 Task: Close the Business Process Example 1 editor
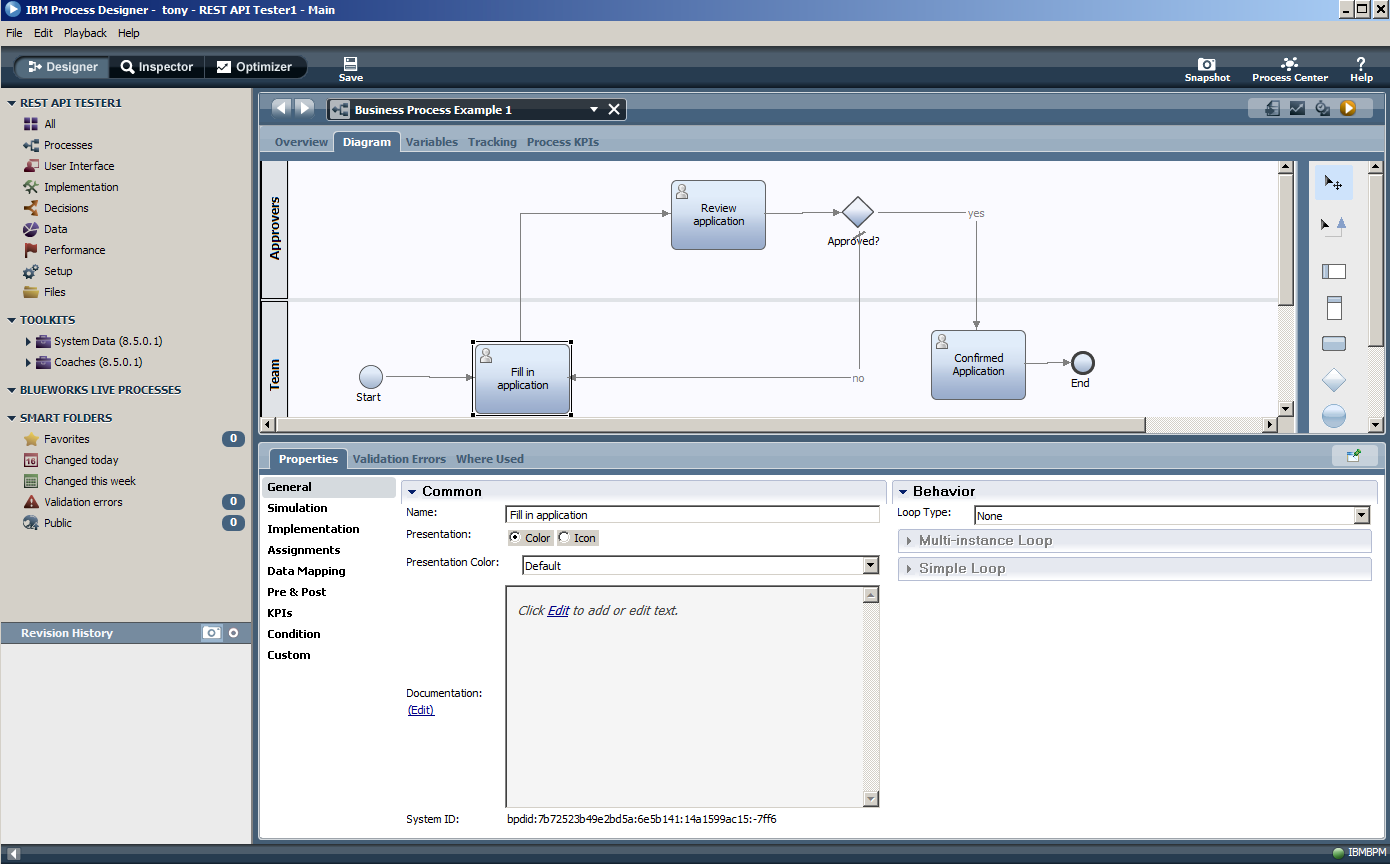click(x=614, y=109)
